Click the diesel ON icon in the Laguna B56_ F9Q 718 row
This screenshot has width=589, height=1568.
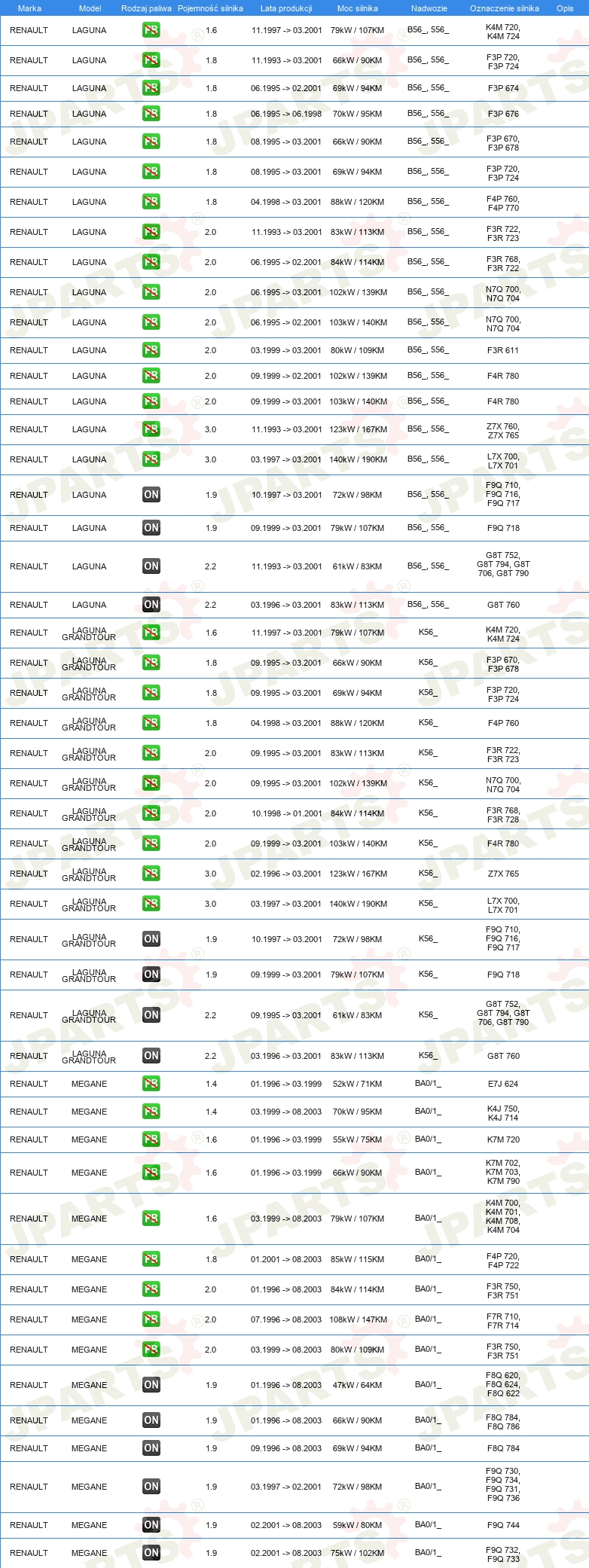[x=151, y=528]
